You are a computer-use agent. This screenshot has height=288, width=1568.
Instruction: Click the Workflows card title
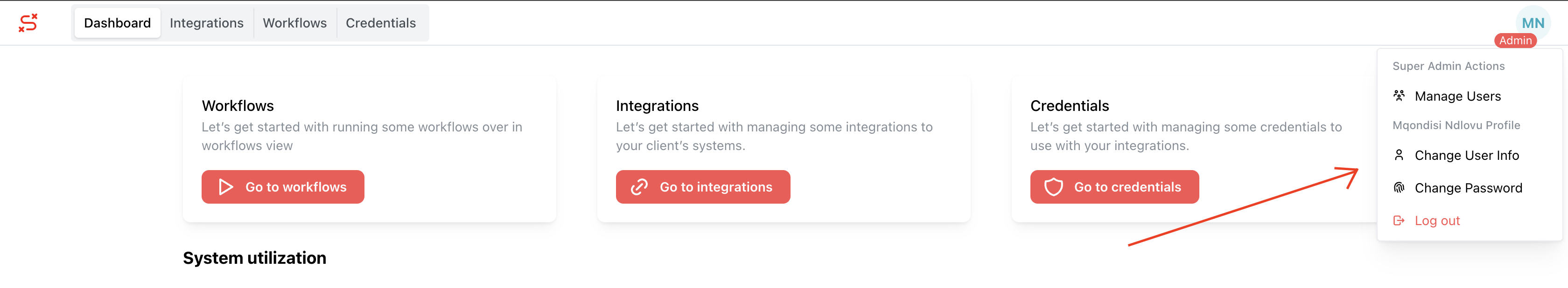[x=238, y=106]
